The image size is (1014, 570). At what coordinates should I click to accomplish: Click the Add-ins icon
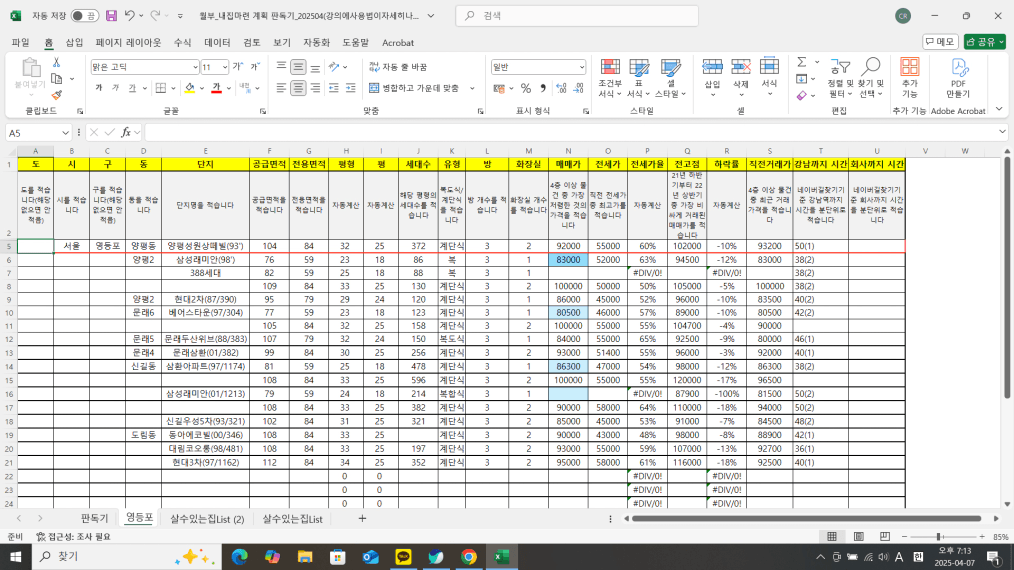909,67
